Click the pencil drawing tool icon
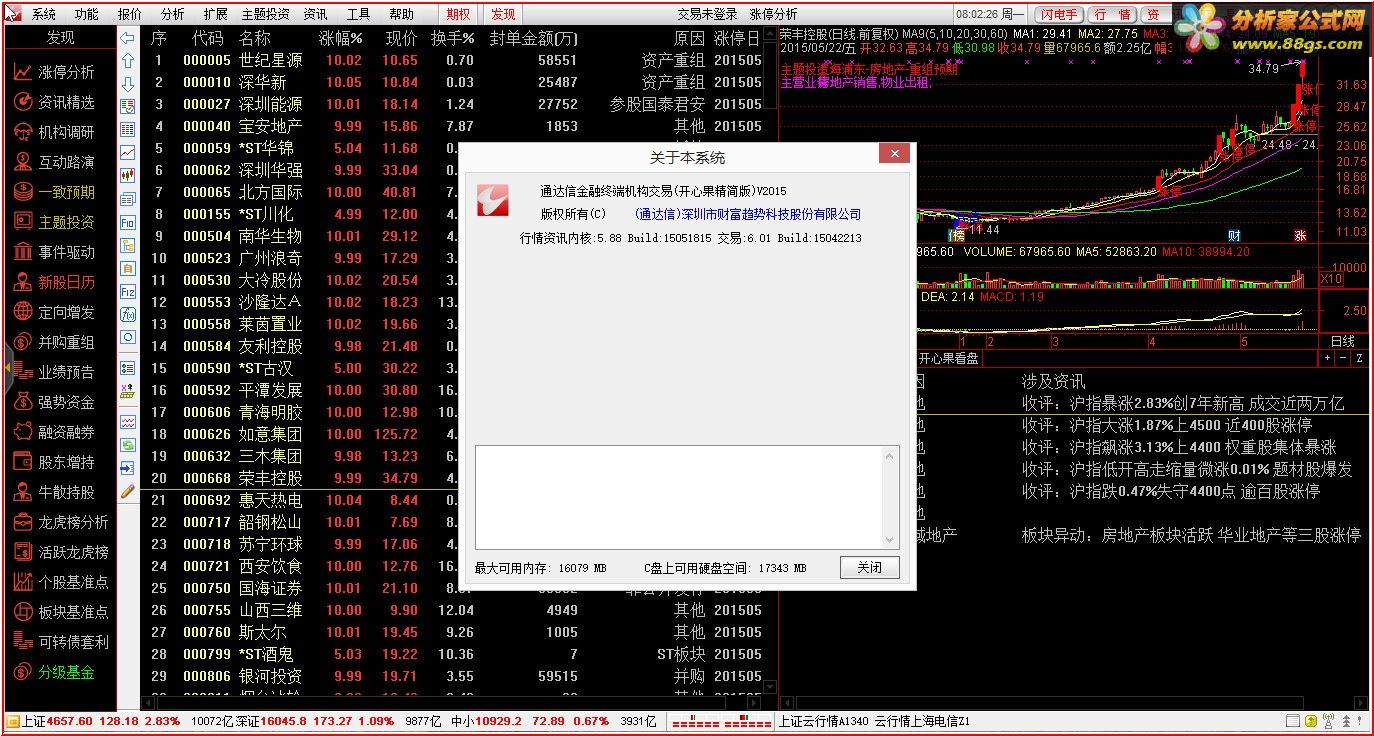 (x=127, y=491)
